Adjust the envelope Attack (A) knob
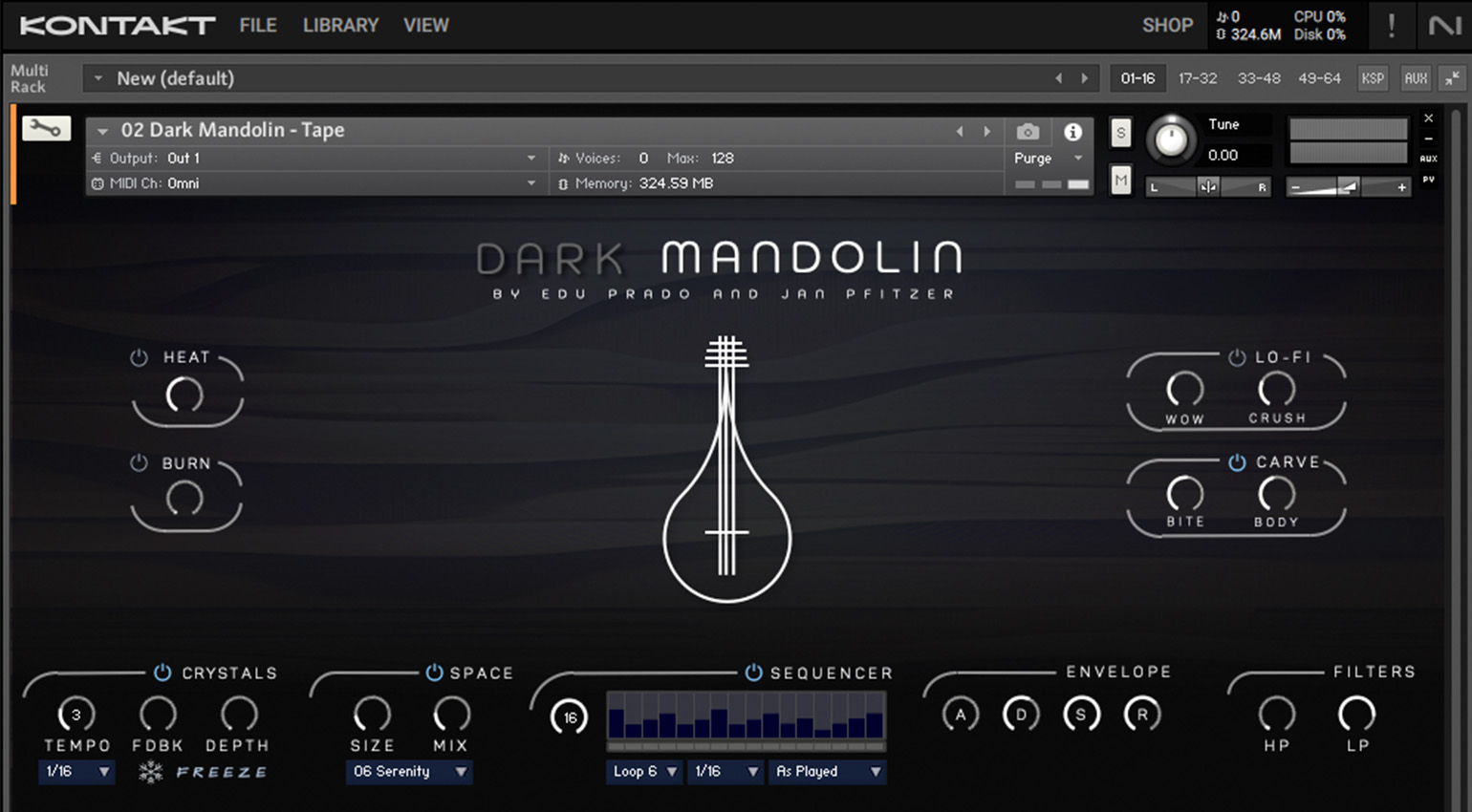 click(x=961, y=715)
